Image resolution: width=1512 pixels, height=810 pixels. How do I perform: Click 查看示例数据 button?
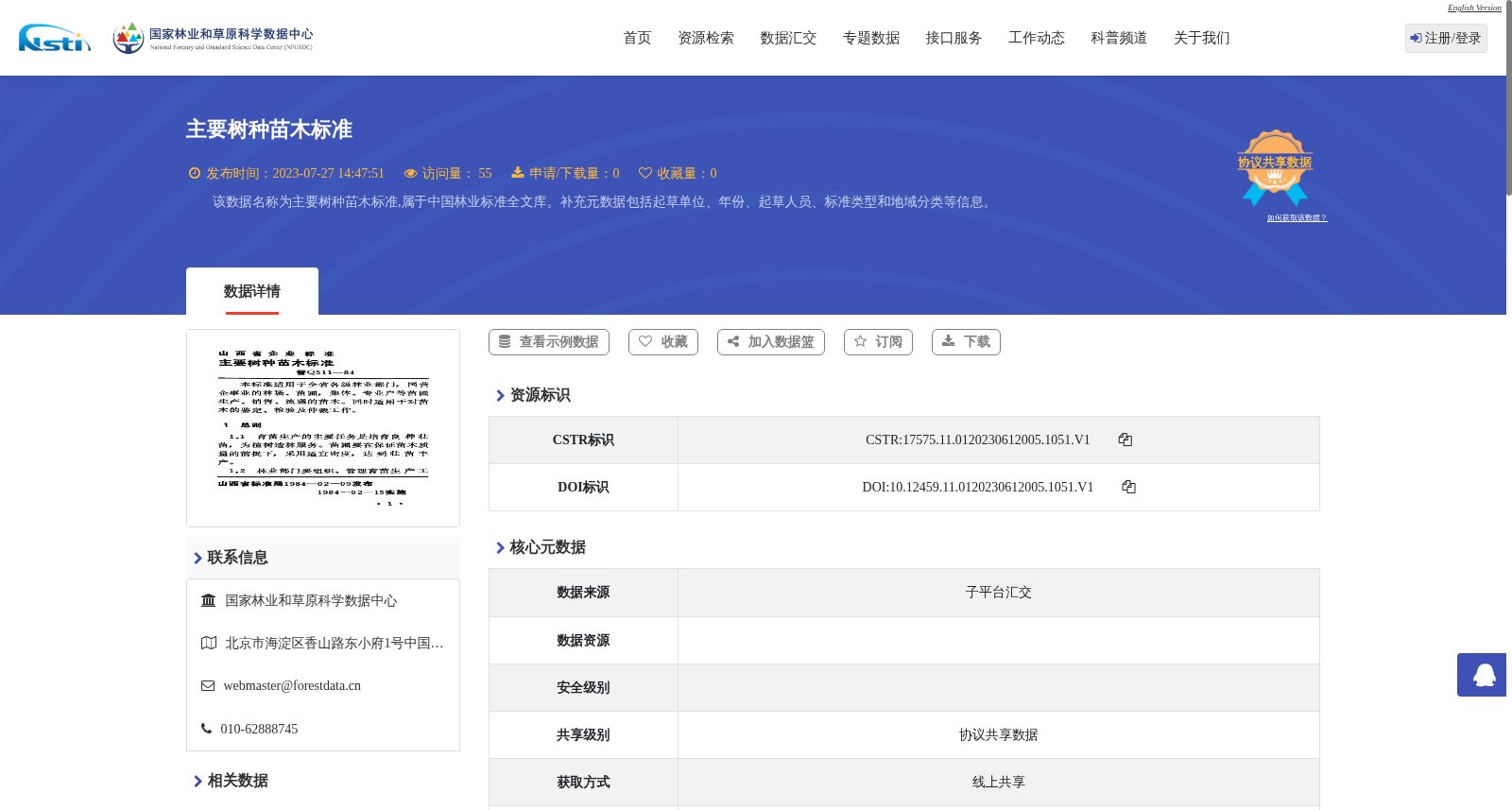coord(549,342)
